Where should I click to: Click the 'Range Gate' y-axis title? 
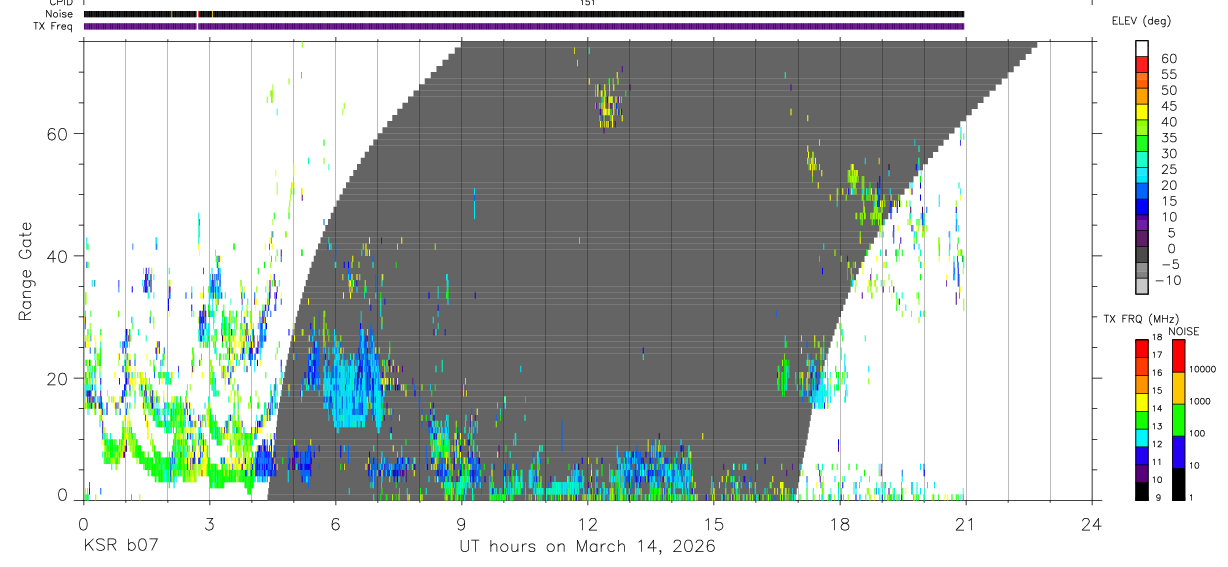[26, 271]
